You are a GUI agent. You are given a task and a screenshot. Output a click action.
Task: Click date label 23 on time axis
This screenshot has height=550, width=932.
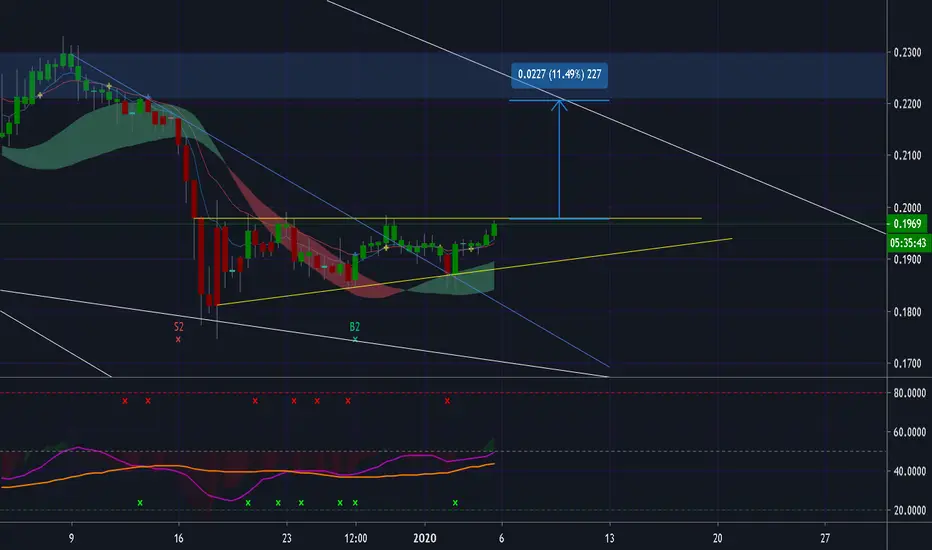(x=286, y=538)
